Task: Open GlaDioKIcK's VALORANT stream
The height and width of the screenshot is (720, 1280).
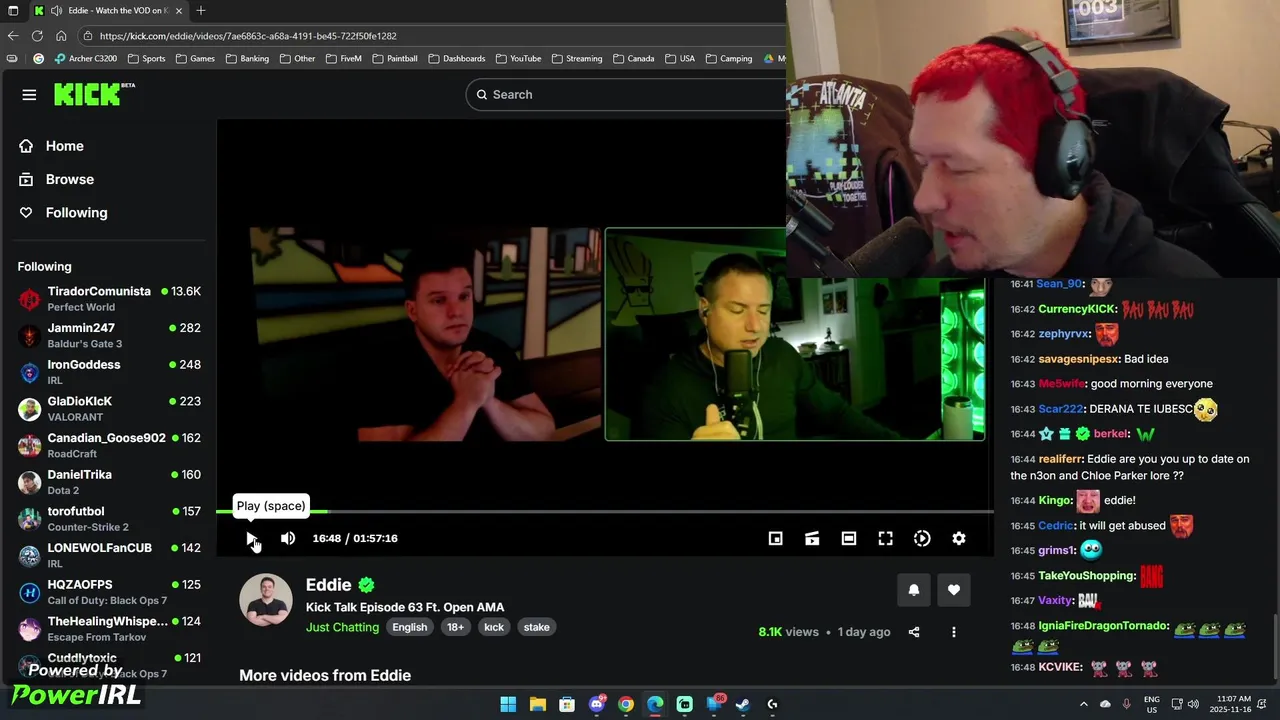Action: tap(108, 408)
